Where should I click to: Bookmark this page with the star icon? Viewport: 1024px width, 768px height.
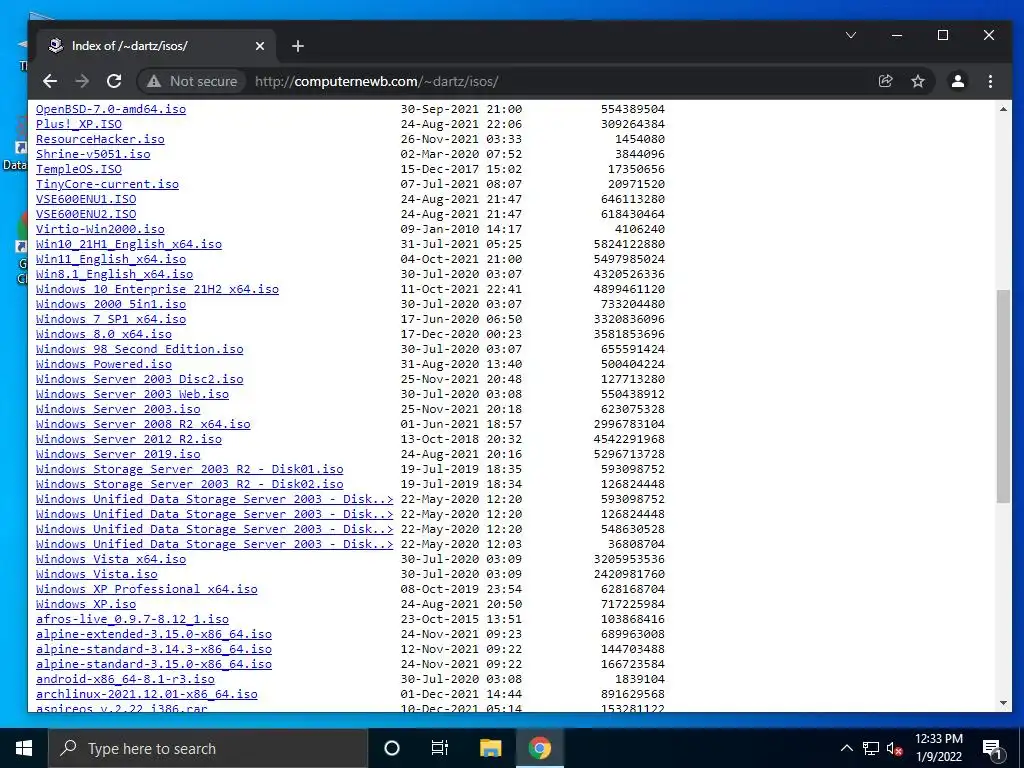click(x=918, y=81)
